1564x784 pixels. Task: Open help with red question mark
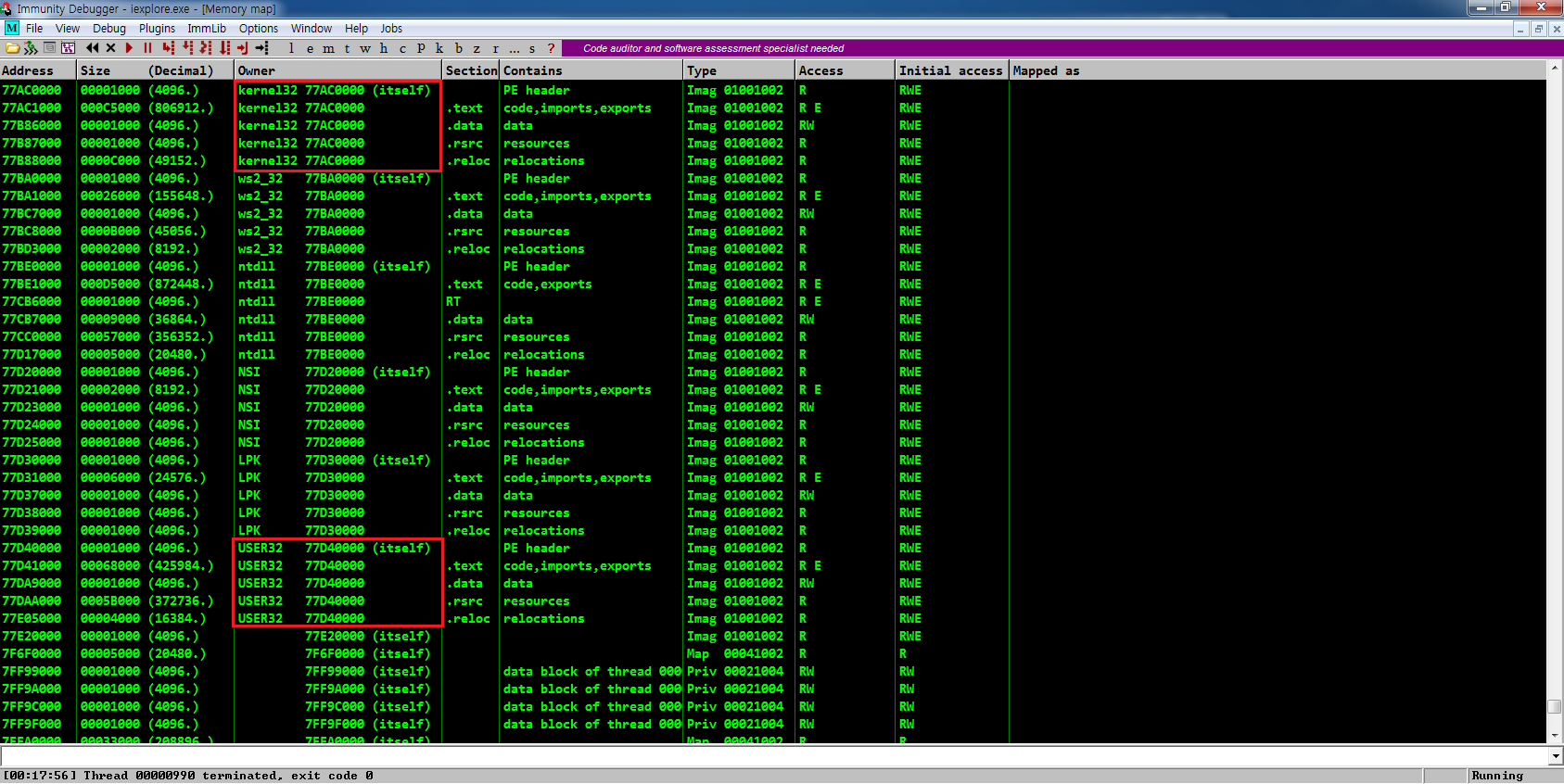(551, 48)
